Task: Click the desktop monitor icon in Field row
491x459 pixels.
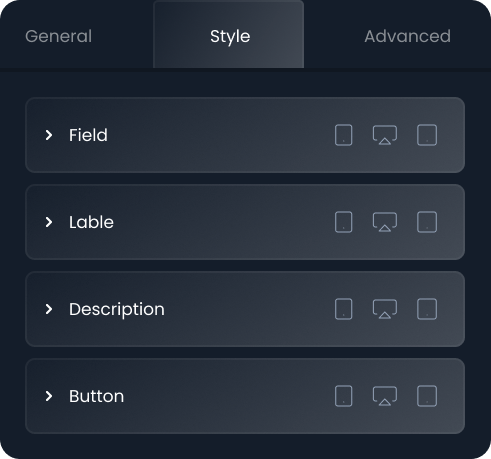Action: [x=385, y=135]
